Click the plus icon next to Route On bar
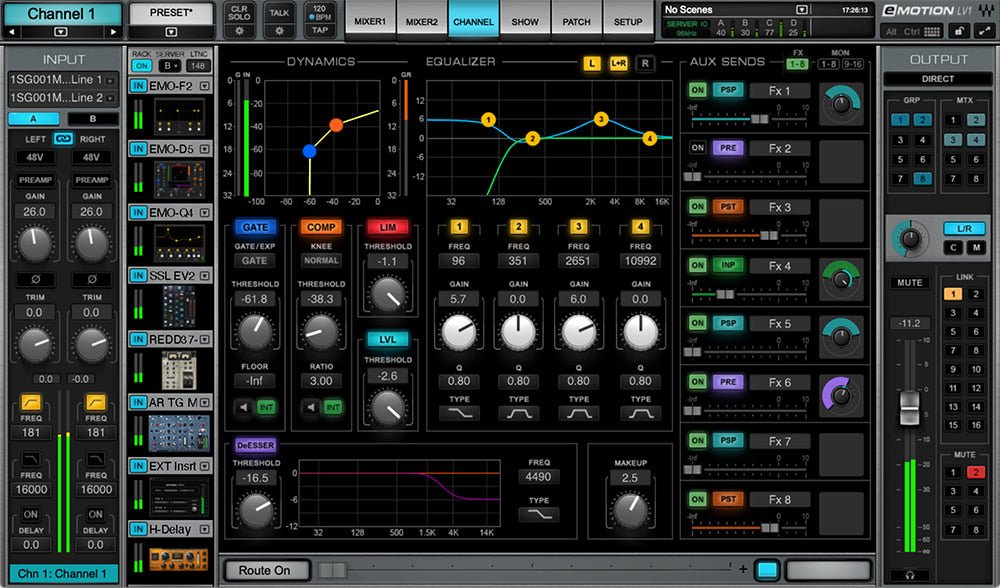 [x=742, y=569]
